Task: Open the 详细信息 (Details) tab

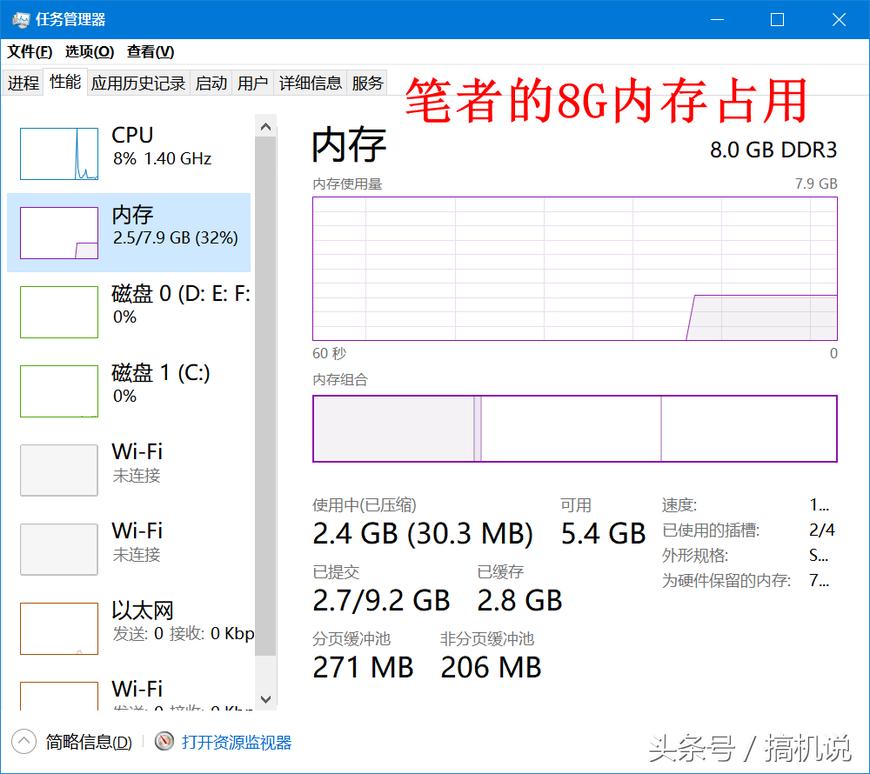Action: (x=310, y=83)
